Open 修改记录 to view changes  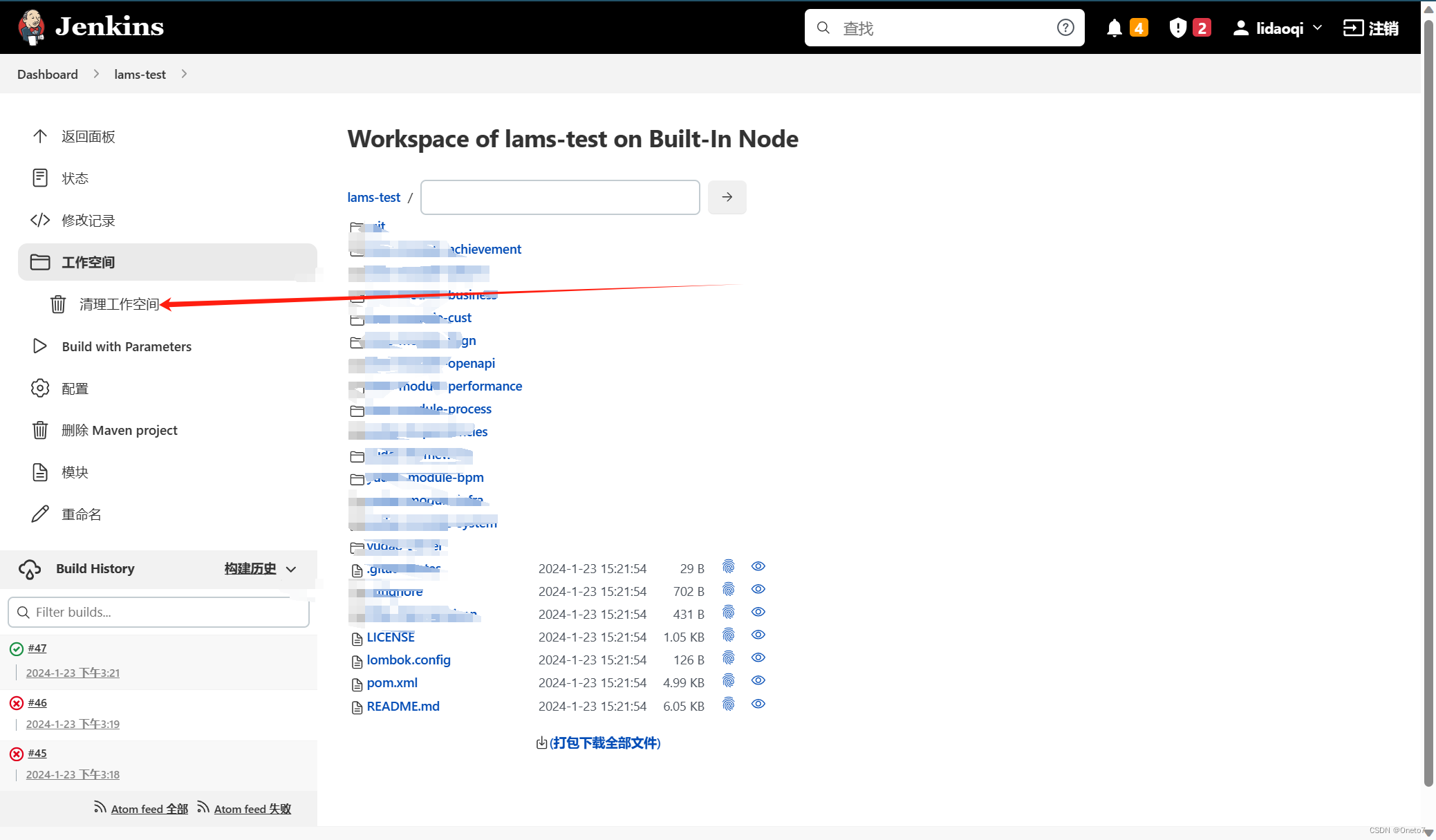pyautogui.click(x=89, y=220)
